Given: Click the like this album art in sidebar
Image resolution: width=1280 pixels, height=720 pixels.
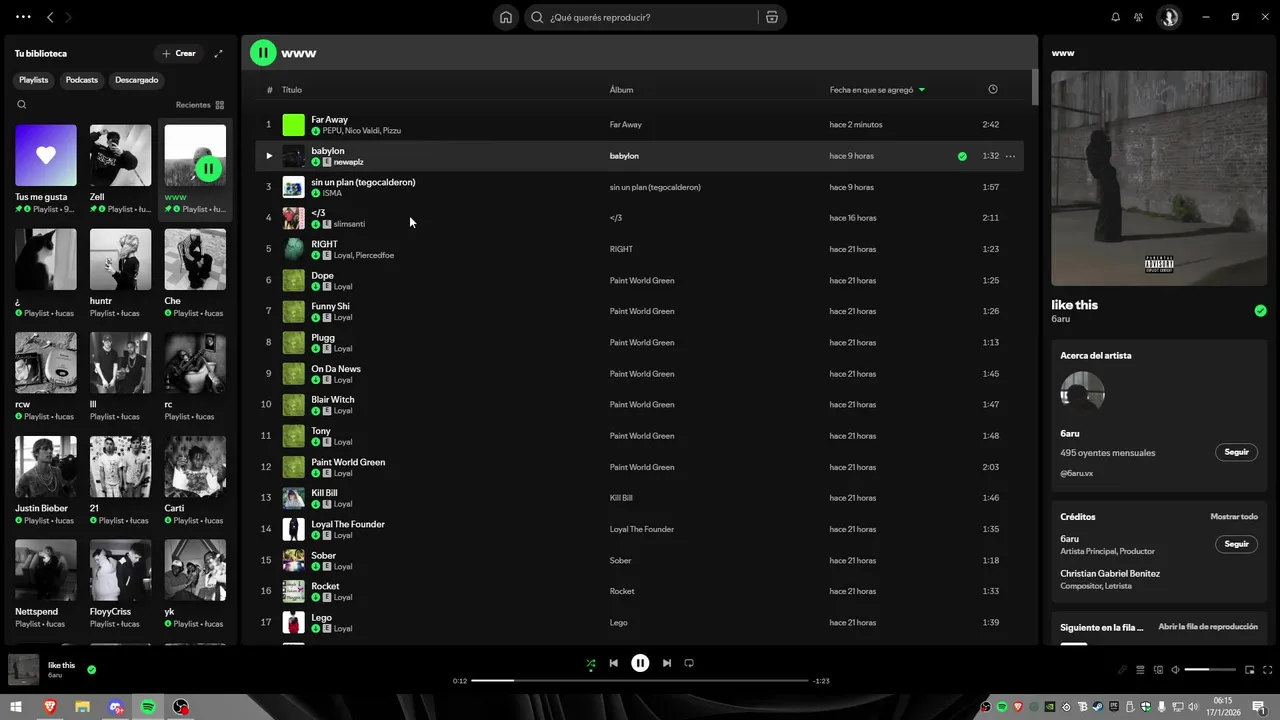Looking at the screenshot, I should pos(1159,178).
